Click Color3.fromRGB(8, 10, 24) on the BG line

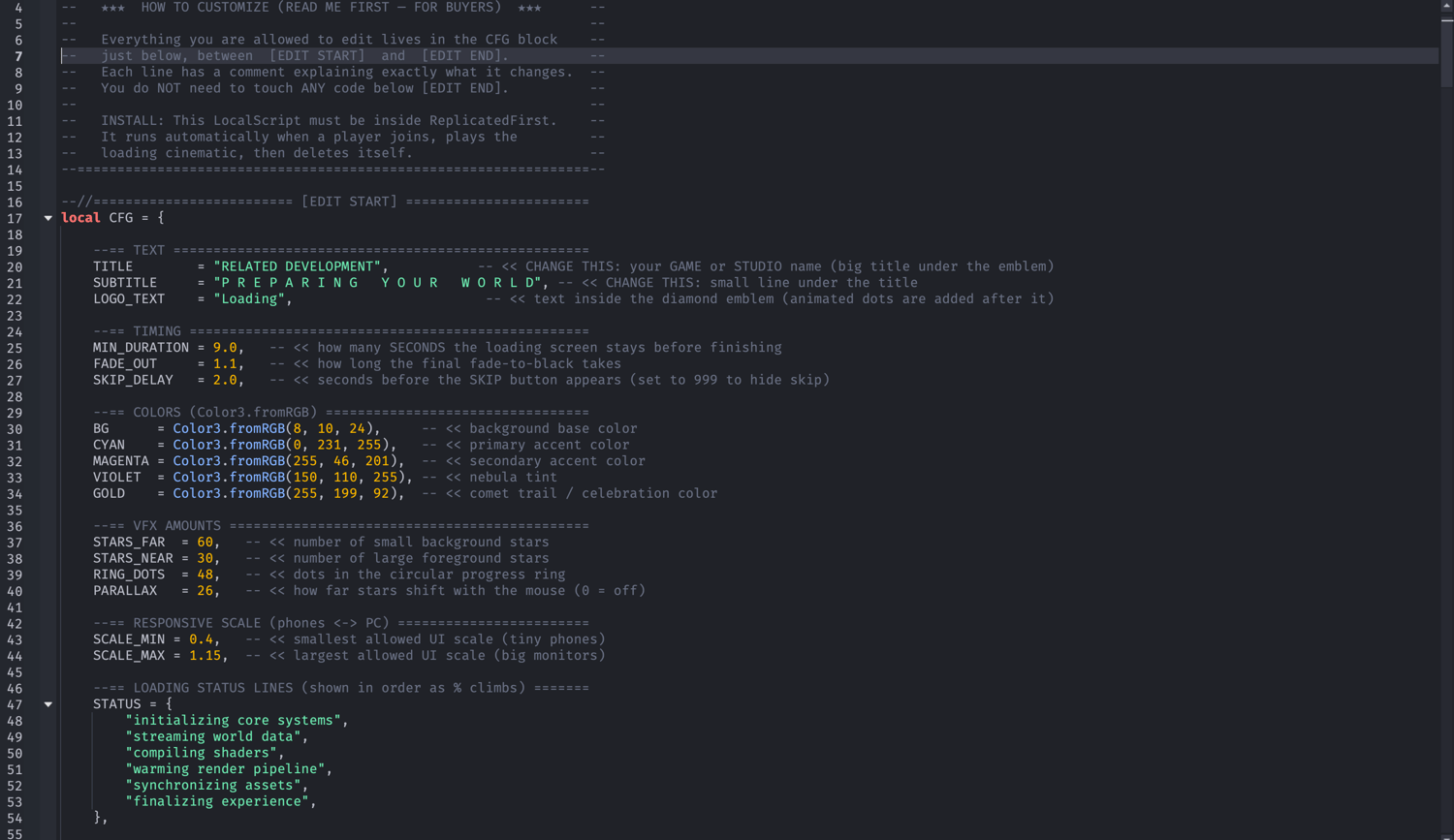tap(273, 428)
